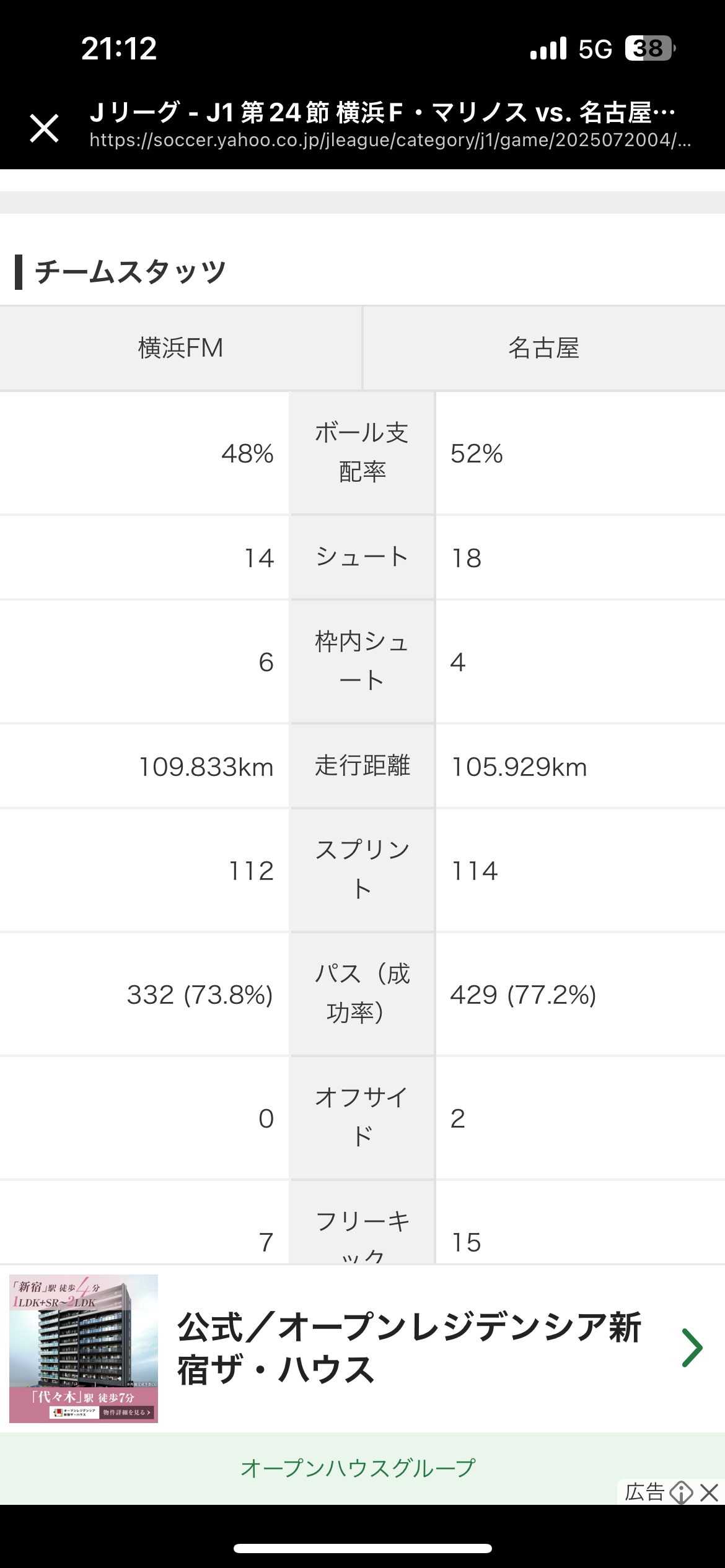Open the オープンレジデンシア新宿 ad headline
Viewport: 725px width, 1568px height.
pos(409,1348)
